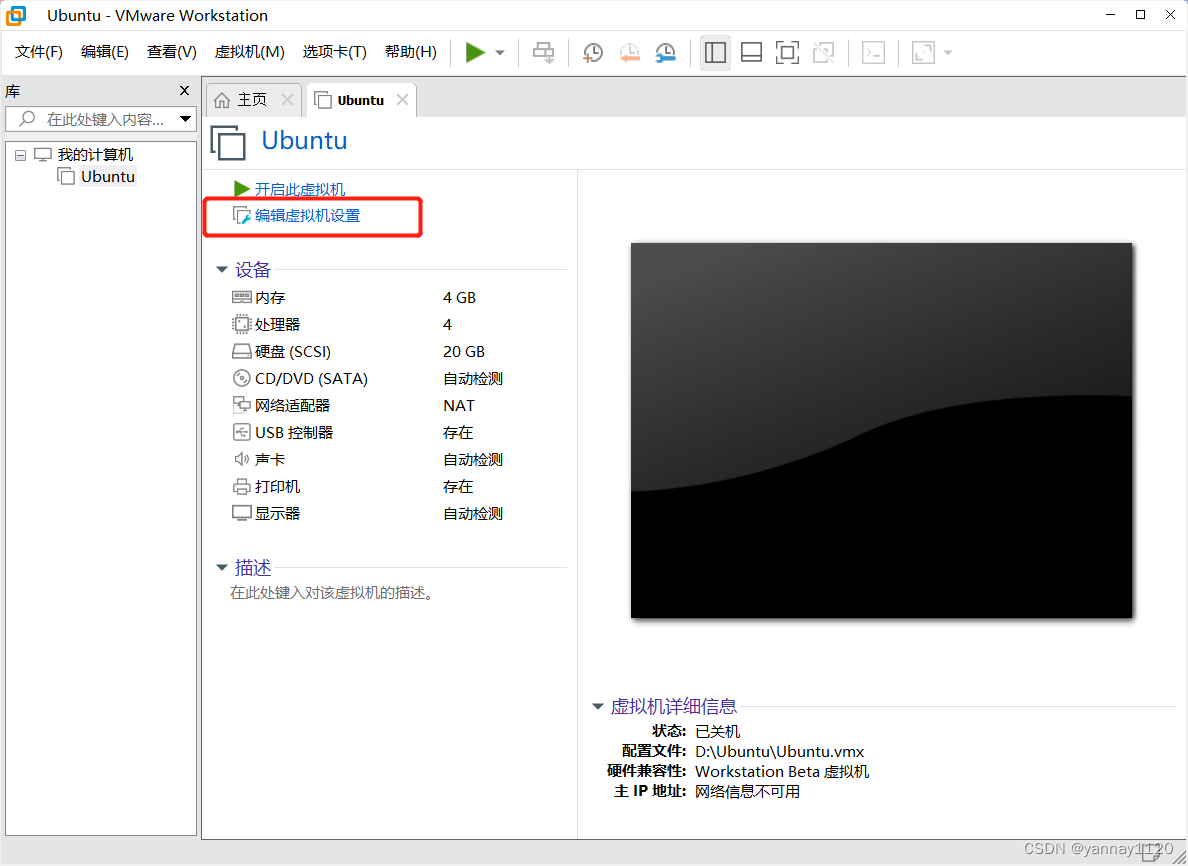Close the 主页 tab
Viewport: 1188px width, 866px height.
pos(287,99)
